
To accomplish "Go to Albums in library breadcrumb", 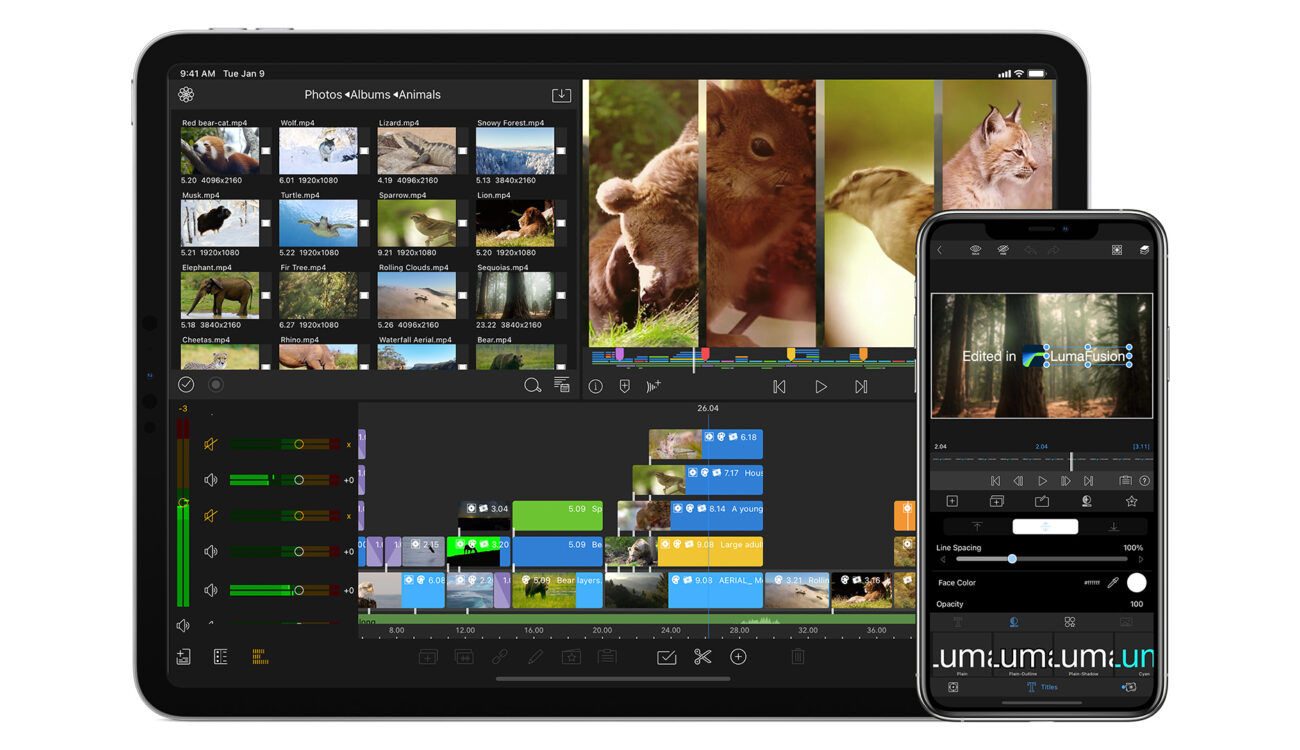I will [x=370, y=95].
